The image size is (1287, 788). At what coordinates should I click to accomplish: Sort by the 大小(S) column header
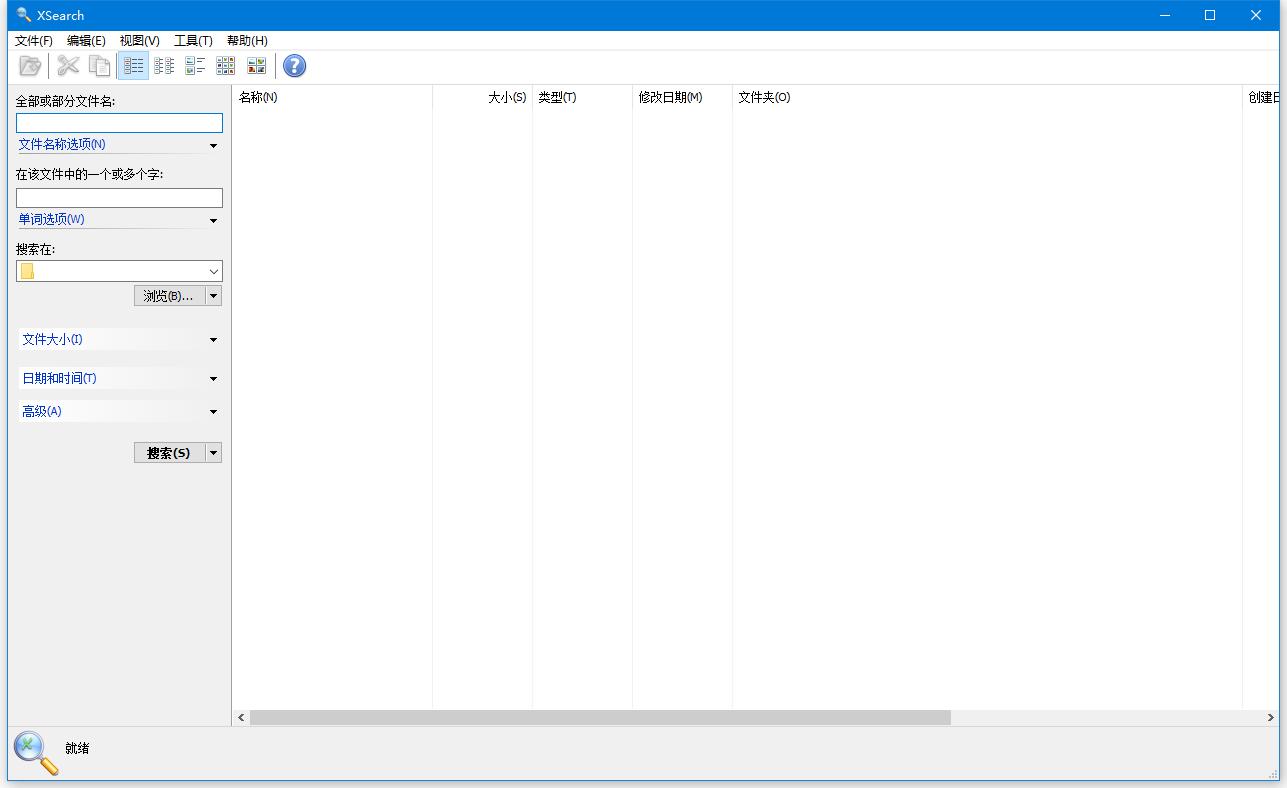[x=482, y=97]
